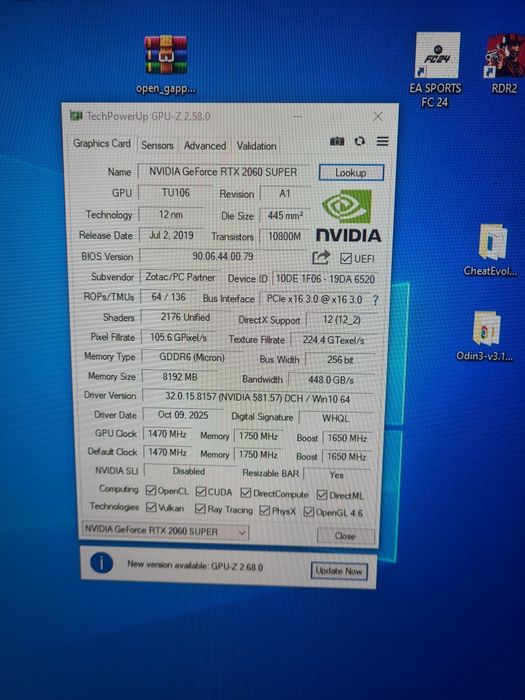Image resolution: width=525 pixels, height=700 pixels.
Task: Close GPU-Z with the title bar X
Action: 377,117
